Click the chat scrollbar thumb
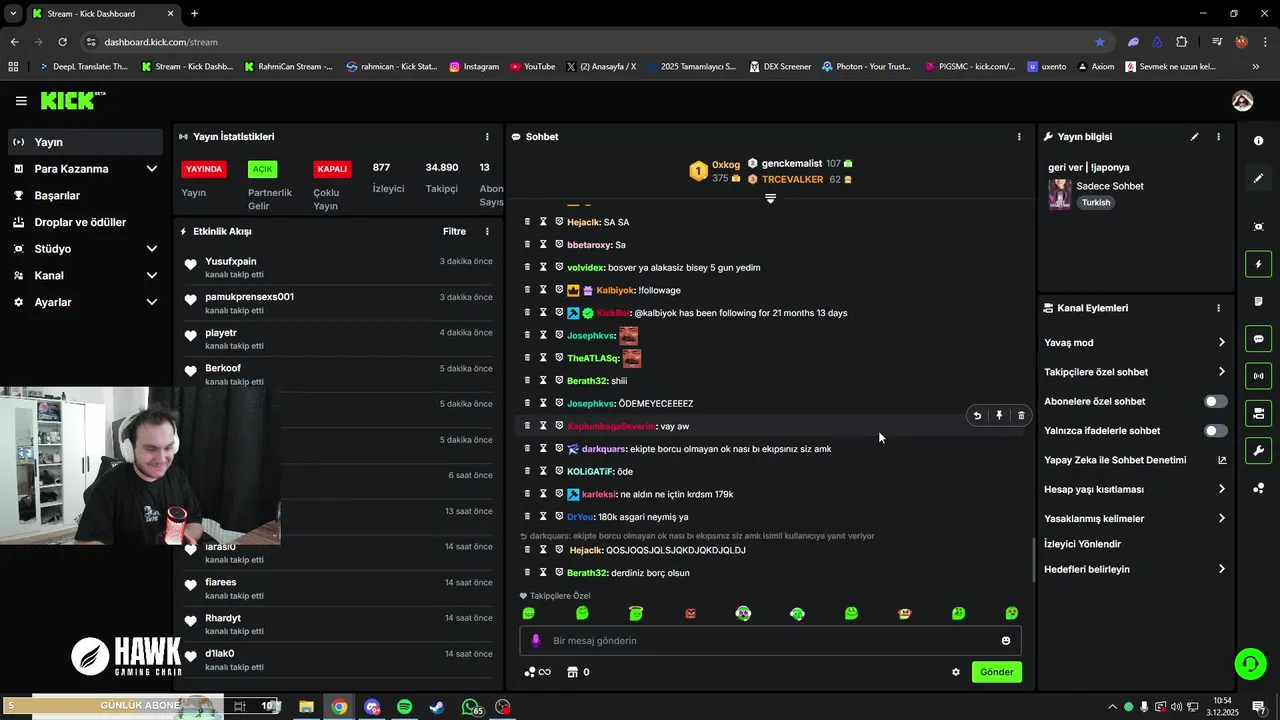The image size is (1280, 720). [1033, 560]
